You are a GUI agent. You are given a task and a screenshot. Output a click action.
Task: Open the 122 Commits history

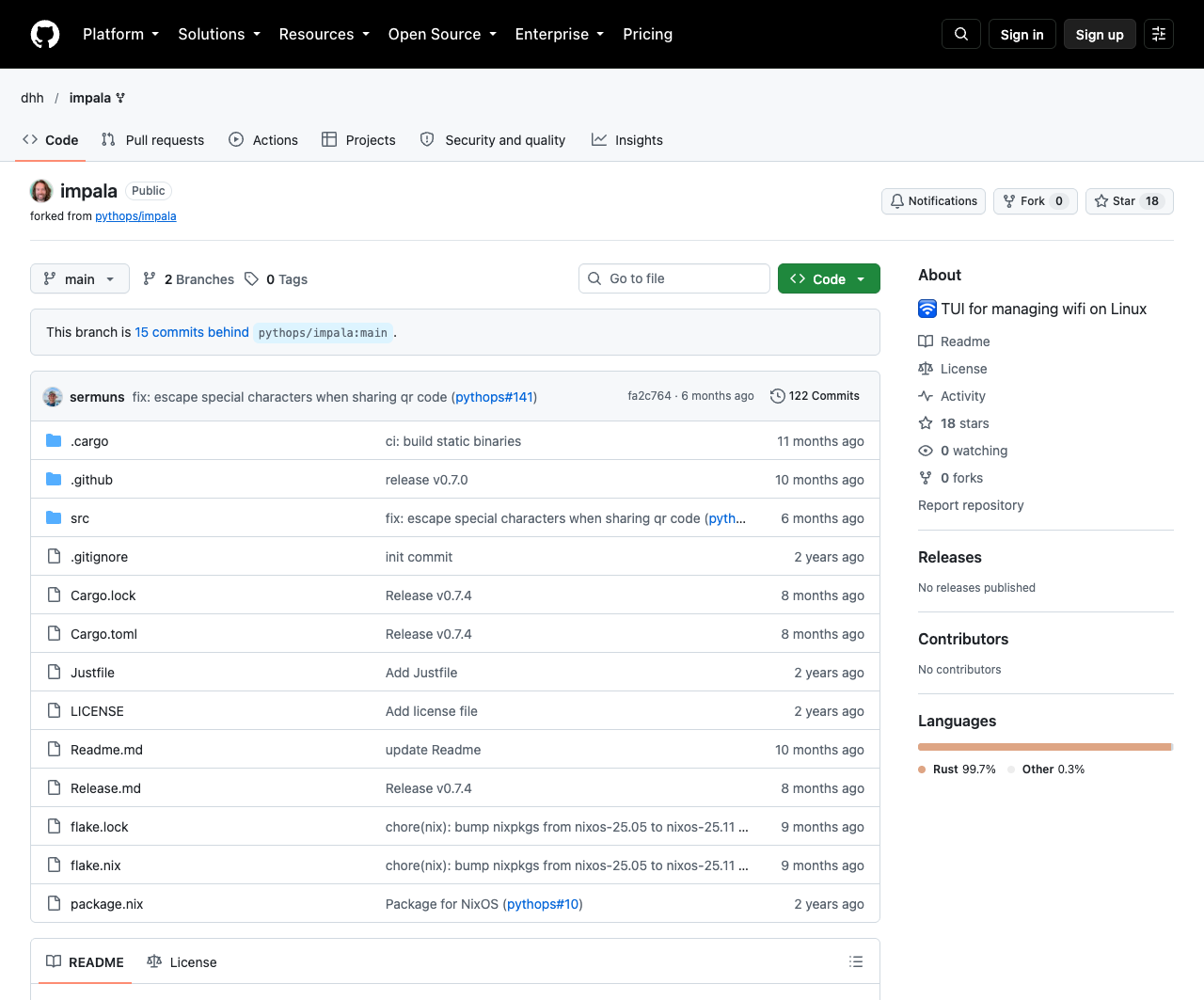point(815,396)
